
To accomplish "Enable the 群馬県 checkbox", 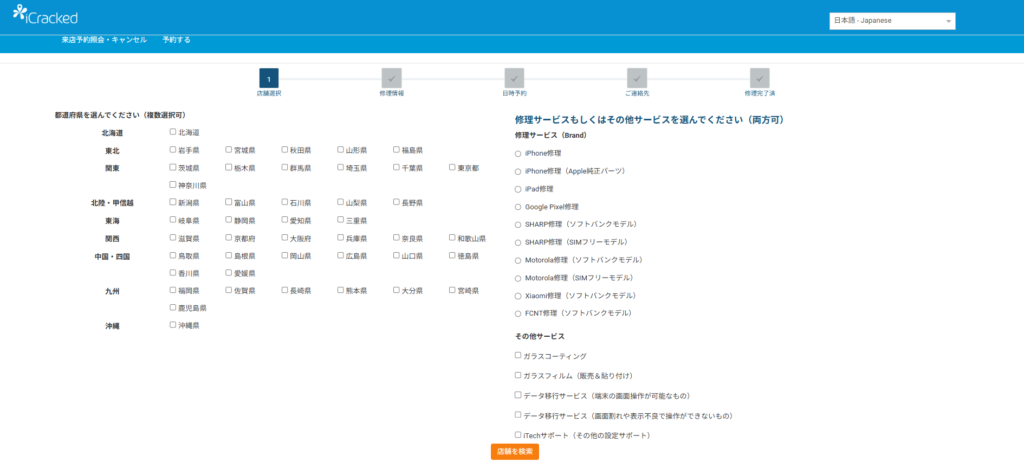I will (285, 167).
